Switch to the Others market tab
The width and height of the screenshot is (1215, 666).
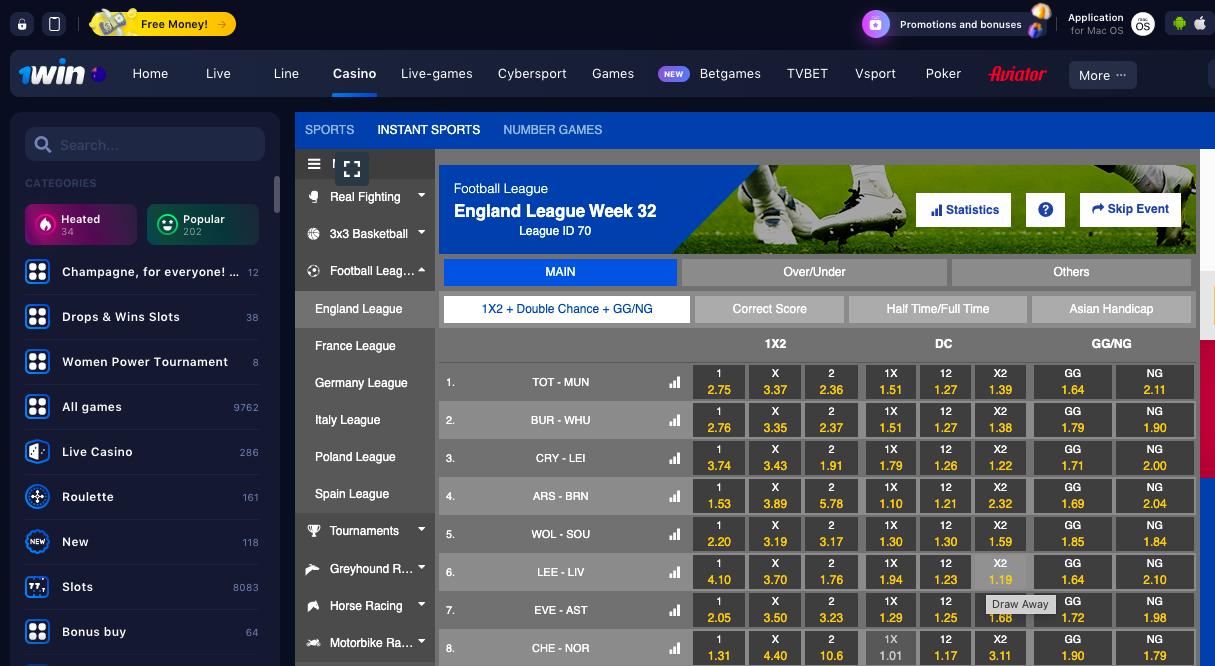click(1071, 272)
